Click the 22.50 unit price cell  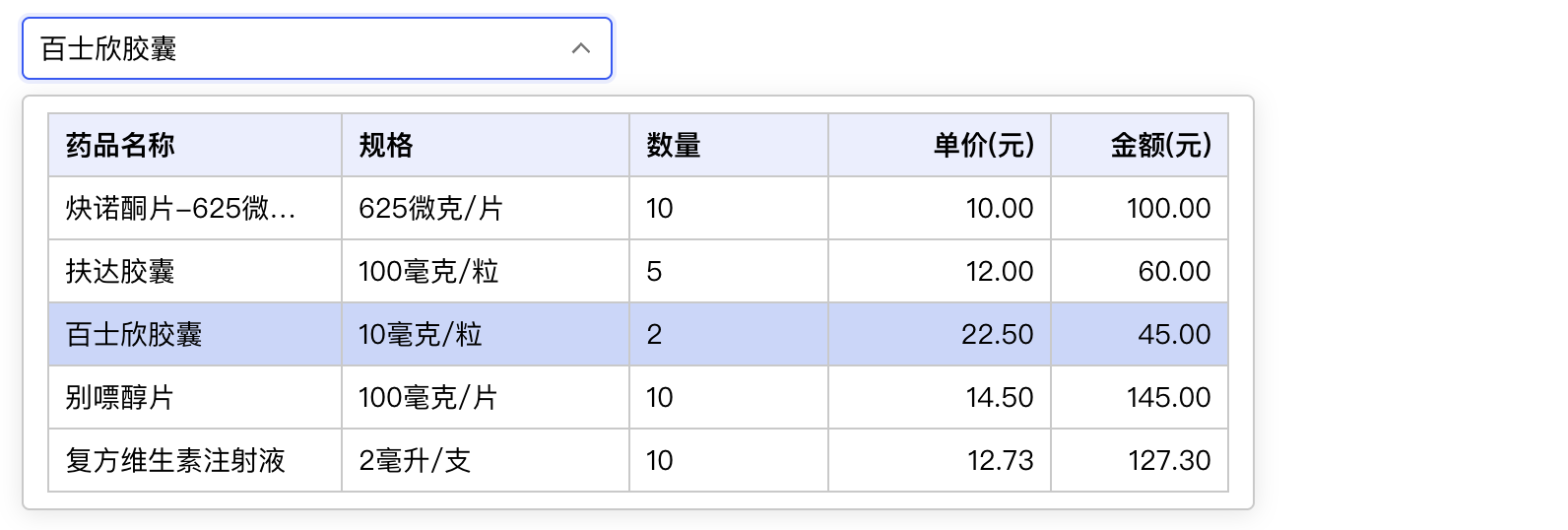click(940, 334)
